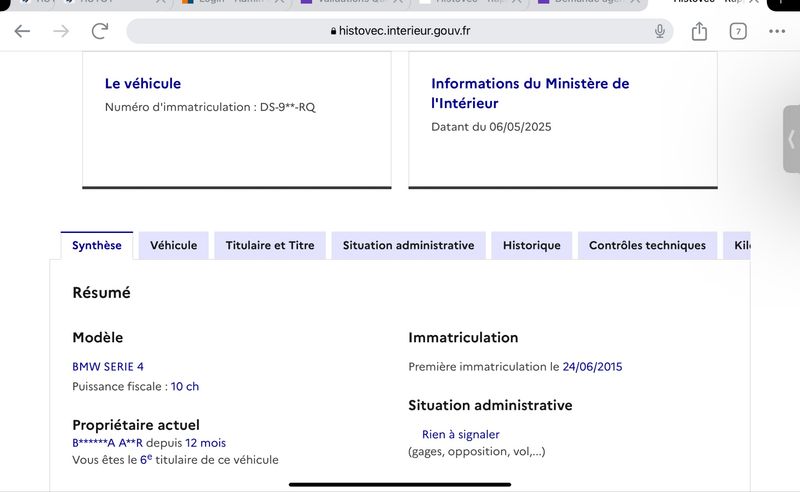800x492 pixels.
Task: Tap the gray side panel handle on the right edge
Action: (x=791, y=139)
